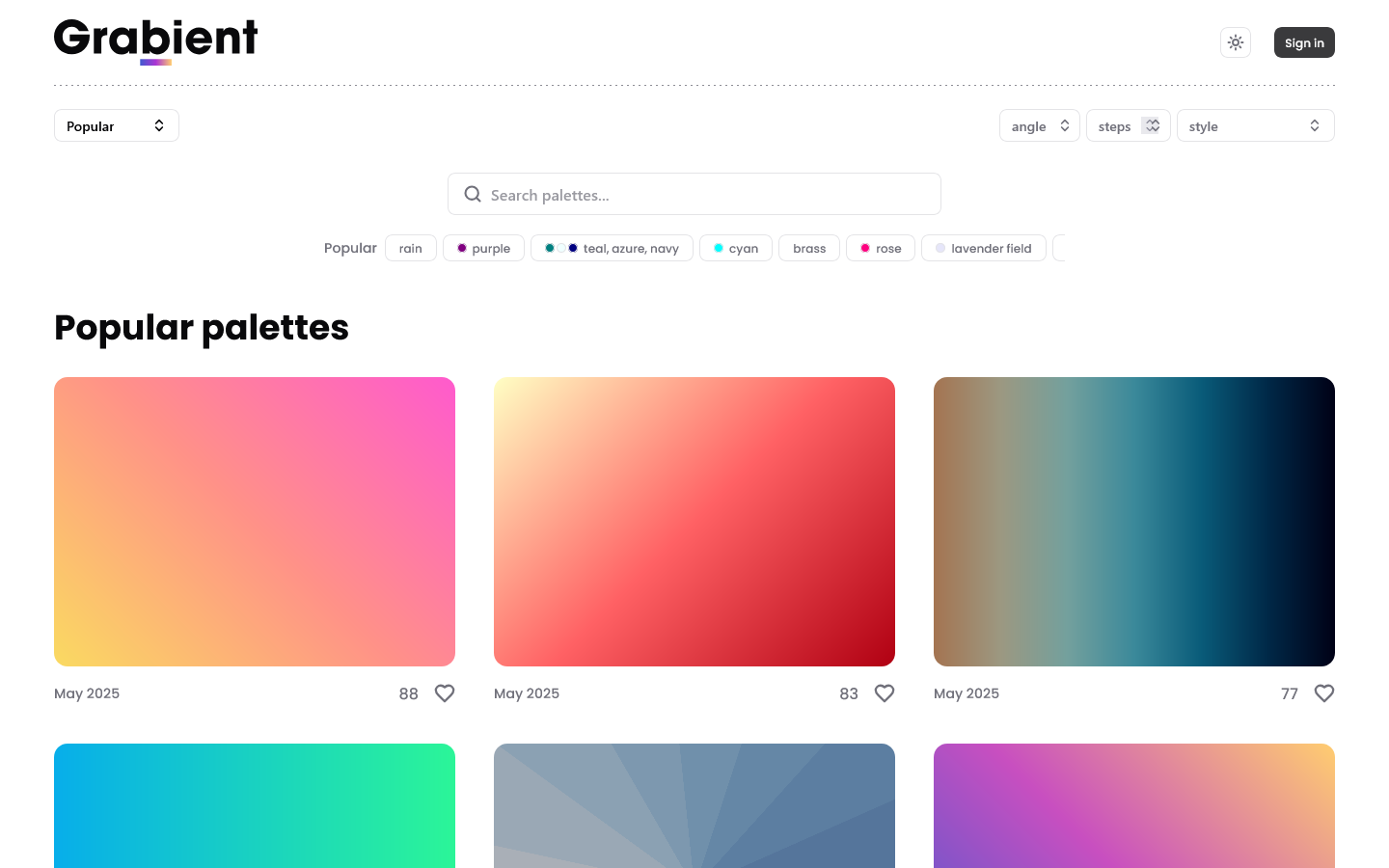Select the purple tag
This screenshot has width=1389, height=868.
[x=483, y=248]
